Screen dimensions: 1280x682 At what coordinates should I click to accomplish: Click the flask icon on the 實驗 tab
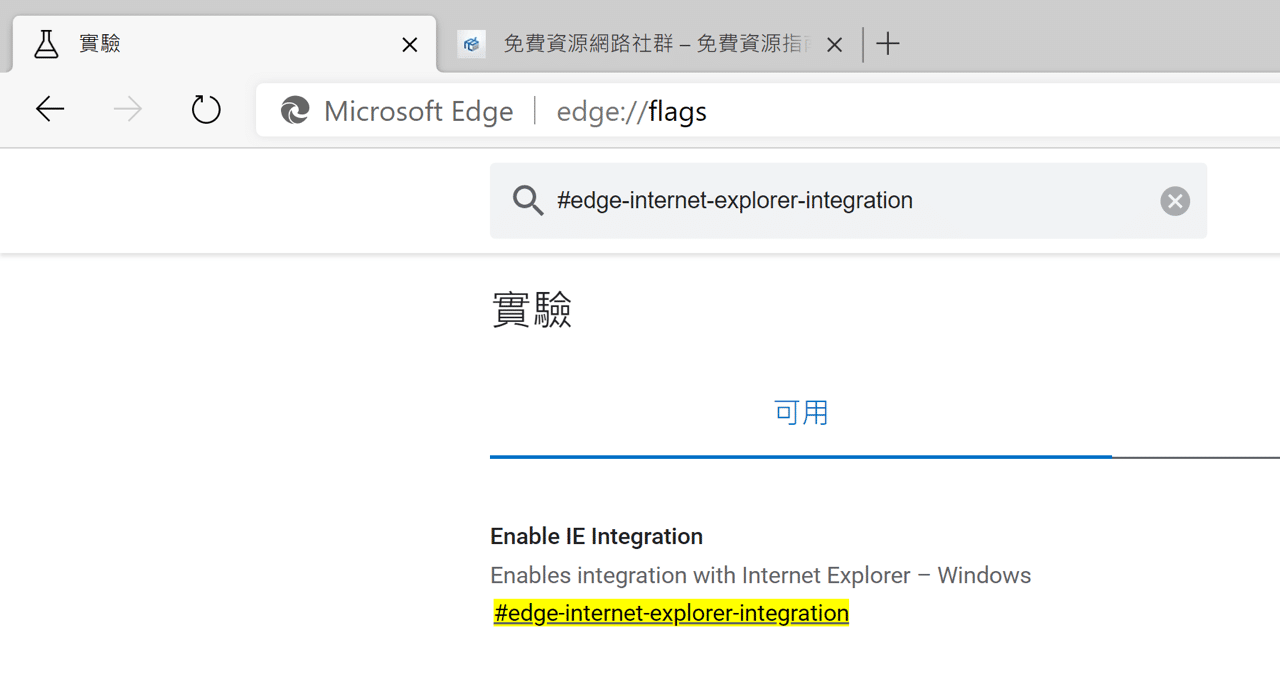tap(45, 43)
